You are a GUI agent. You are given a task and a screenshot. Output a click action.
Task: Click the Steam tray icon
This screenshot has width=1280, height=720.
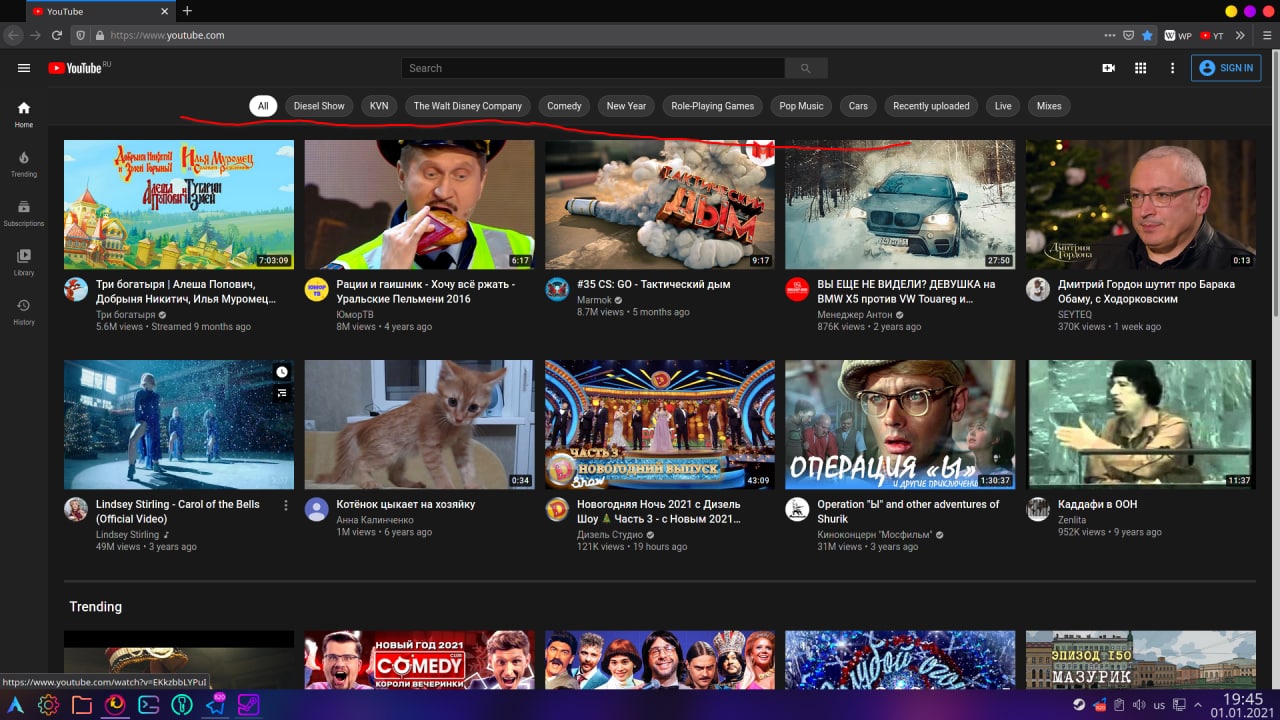tap(1079, 705)
